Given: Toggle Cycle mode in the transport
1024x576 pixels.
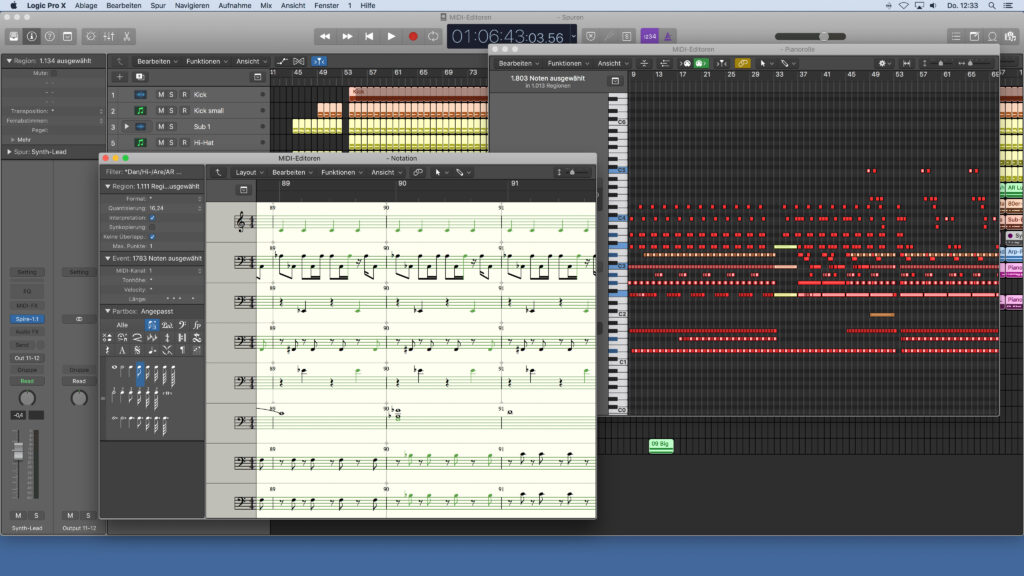Looking at the screenshot, I should [433, 37].
